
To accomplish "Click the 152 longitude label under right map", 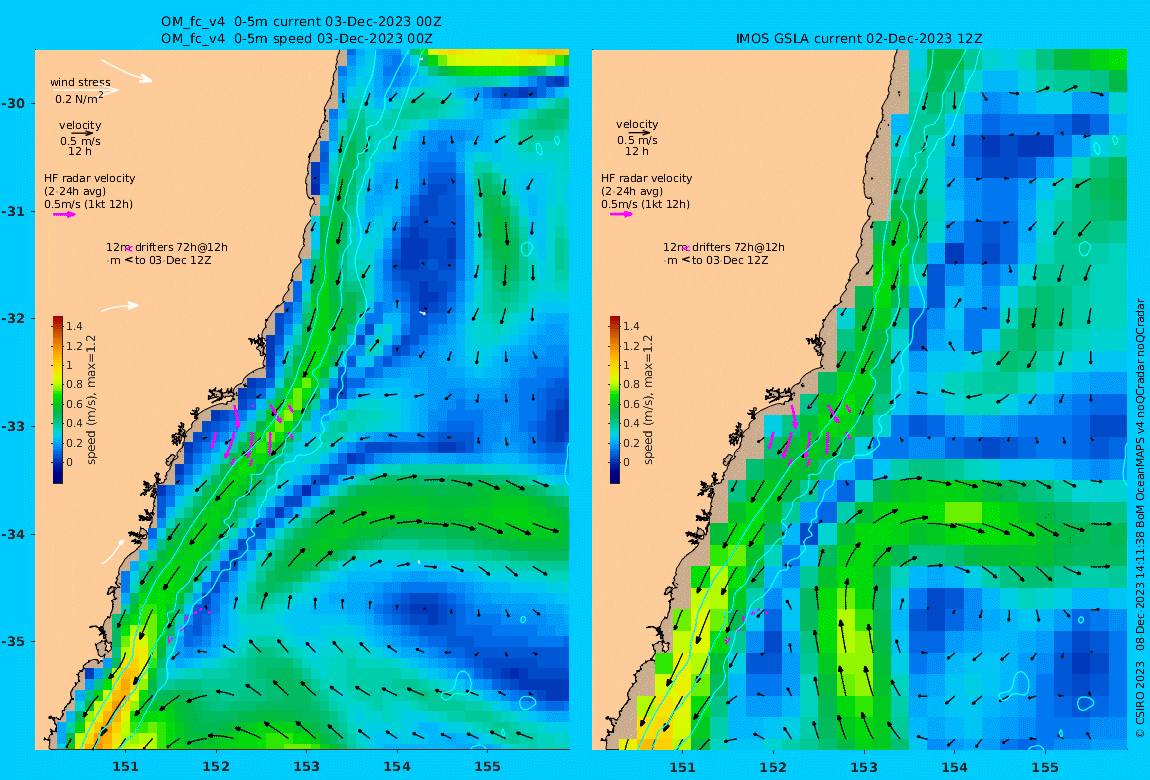I will (773, 767).
